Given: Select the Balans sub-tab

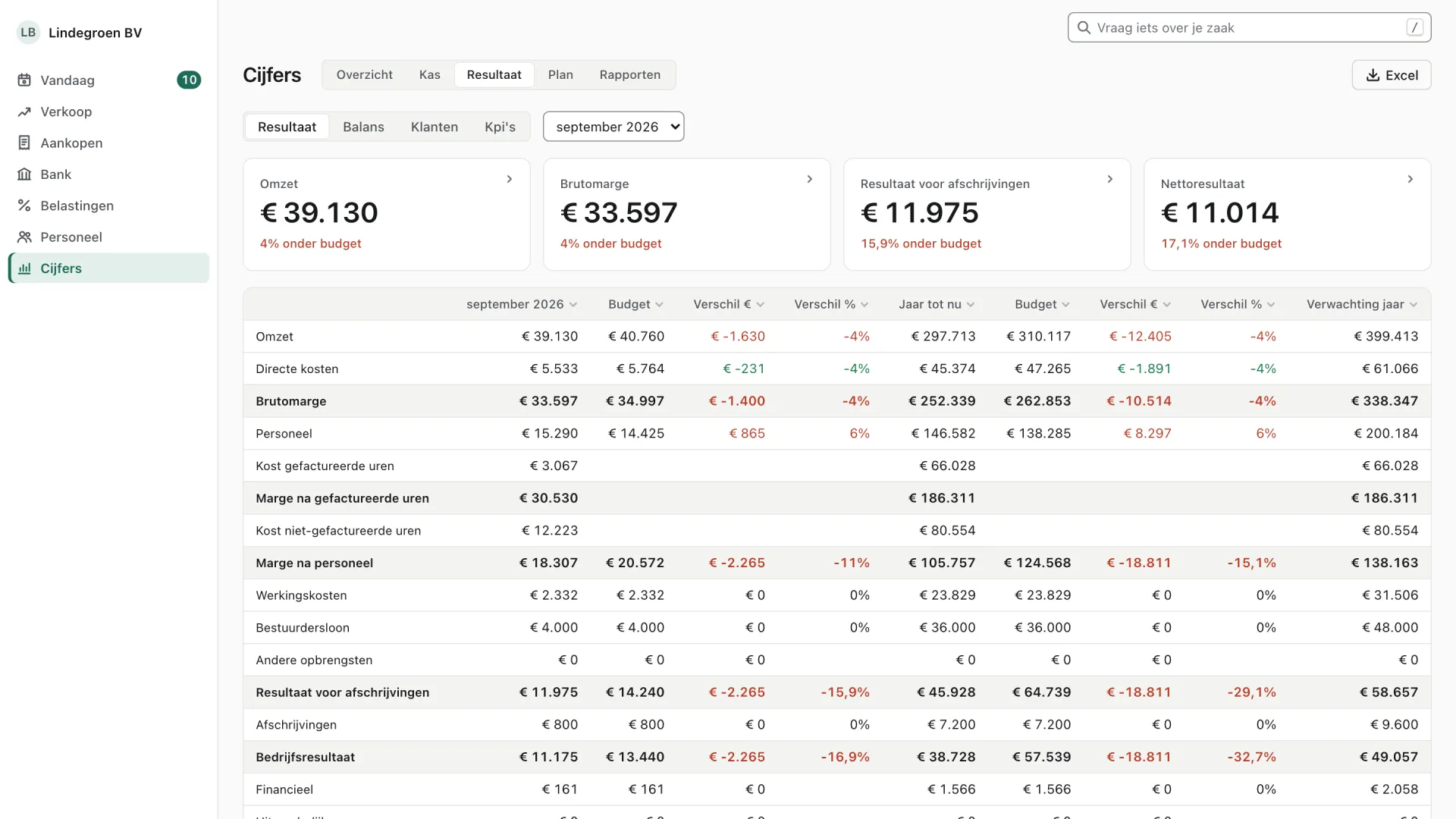Looking at the screenshot, I should 363,127.
